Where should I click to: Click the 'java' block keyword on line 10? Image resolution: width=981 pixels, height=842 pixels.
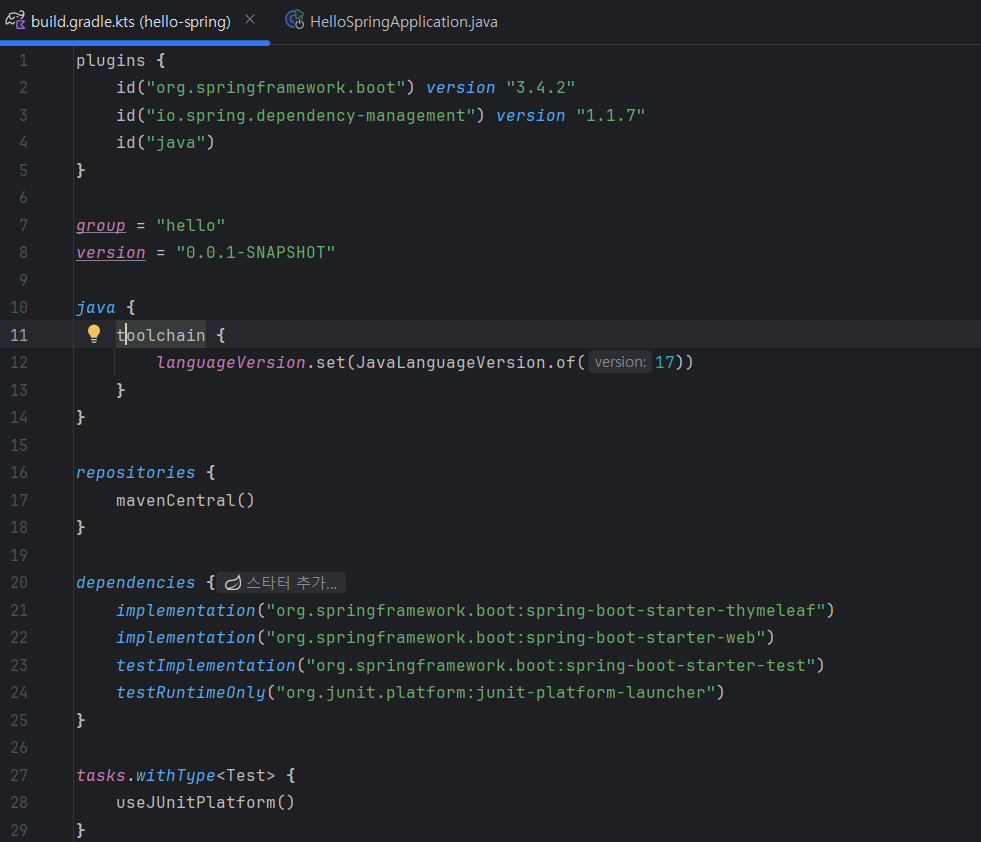coord(96,308)
